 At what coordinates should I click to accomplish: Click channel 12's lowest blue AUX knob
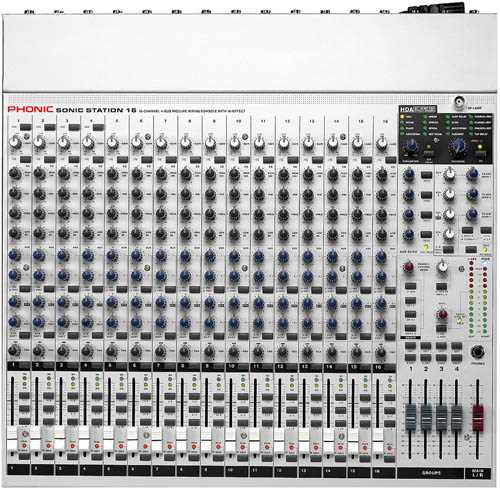[x=283, y=323]
